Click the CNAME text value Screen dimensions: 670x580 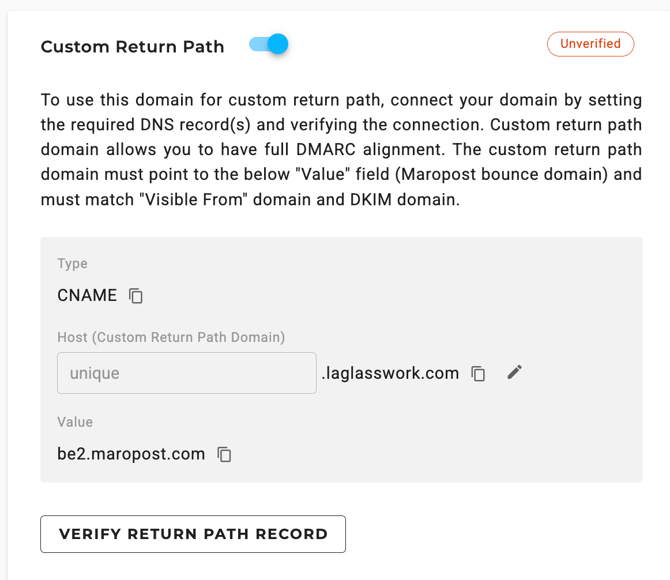point(87,295)
